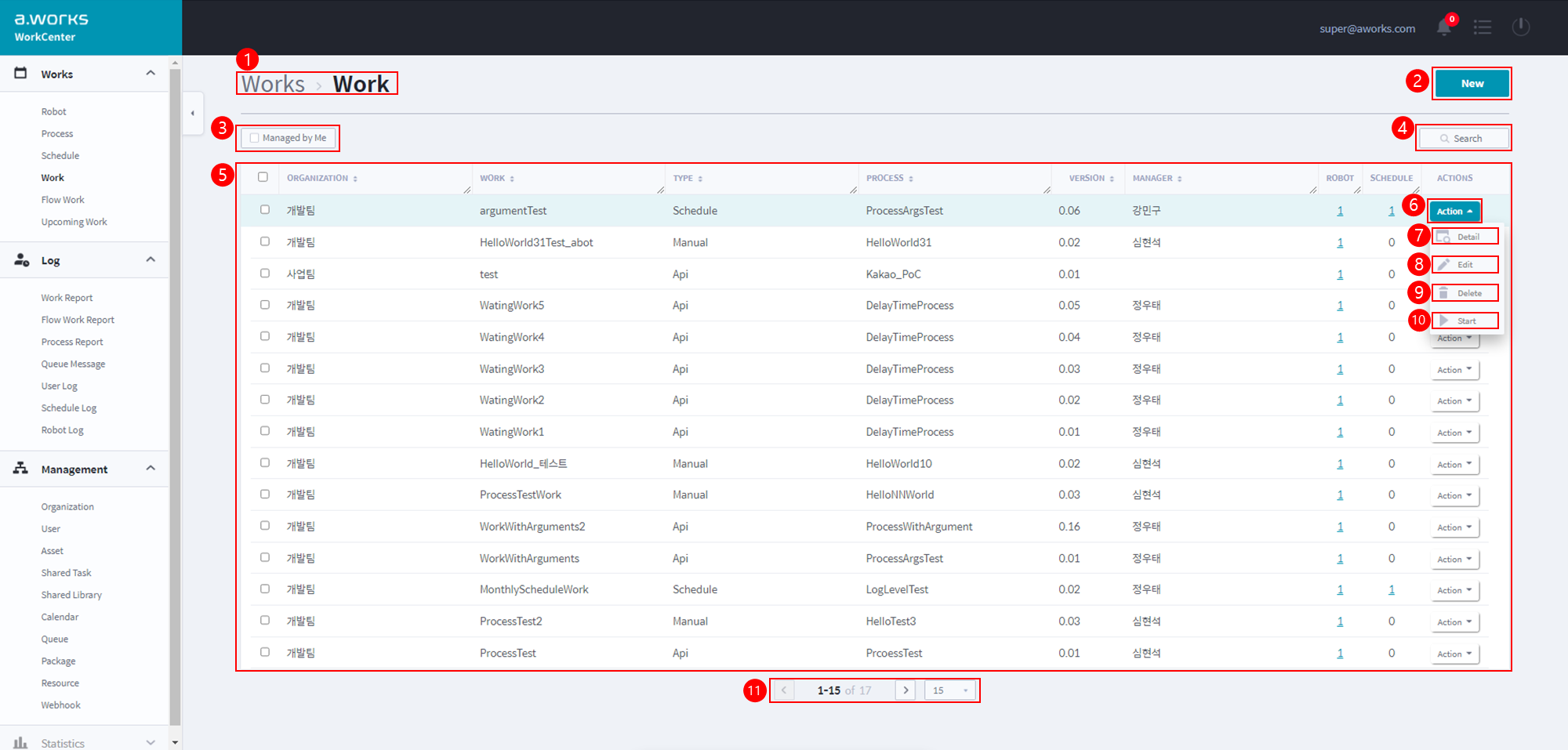Sort by Process column arrows
1568x750 pixels.
911,179
